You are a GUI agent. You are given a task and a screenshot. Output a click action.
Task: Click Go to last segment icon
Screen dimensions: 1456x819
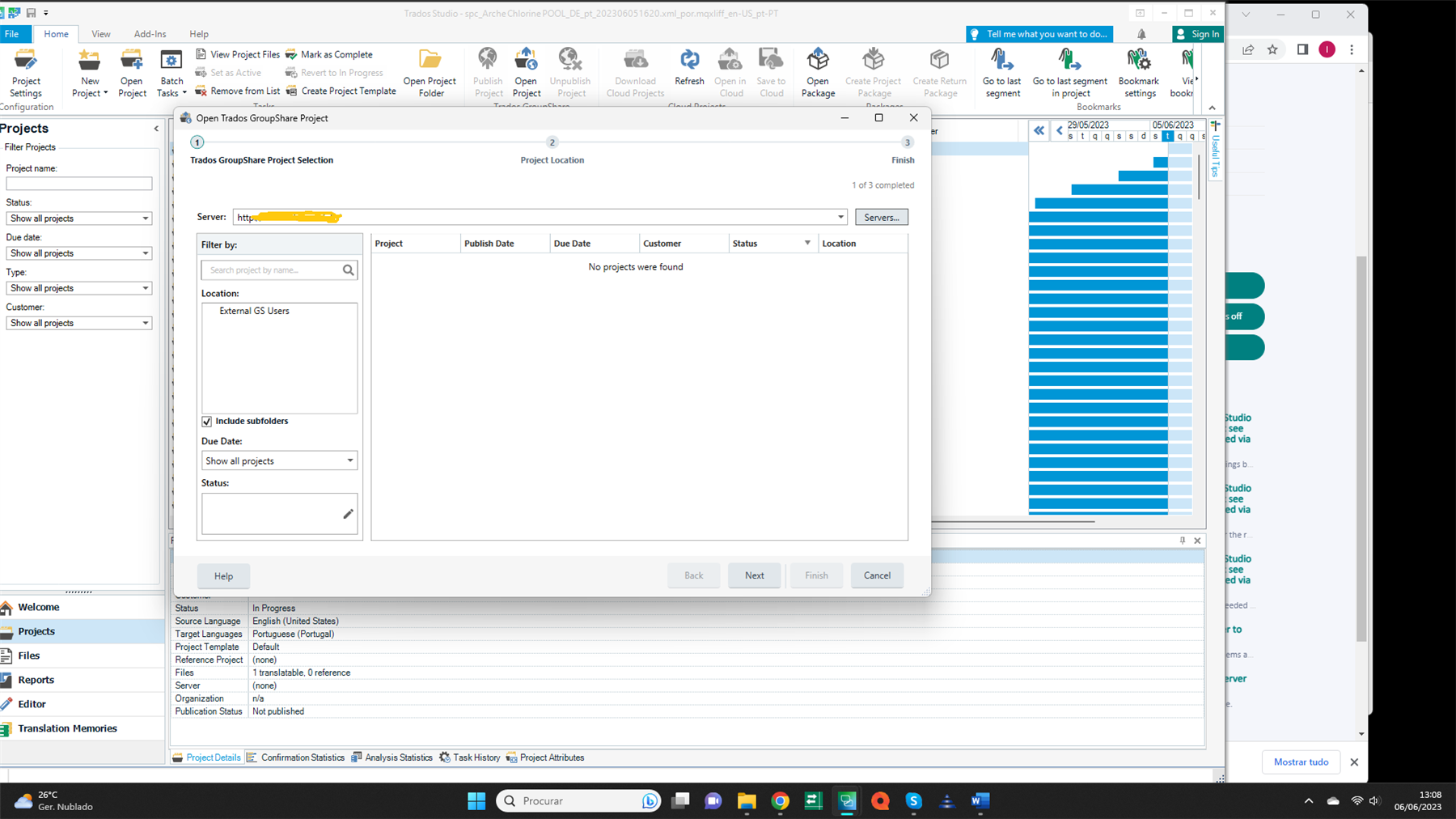[x=1001, y=73]
